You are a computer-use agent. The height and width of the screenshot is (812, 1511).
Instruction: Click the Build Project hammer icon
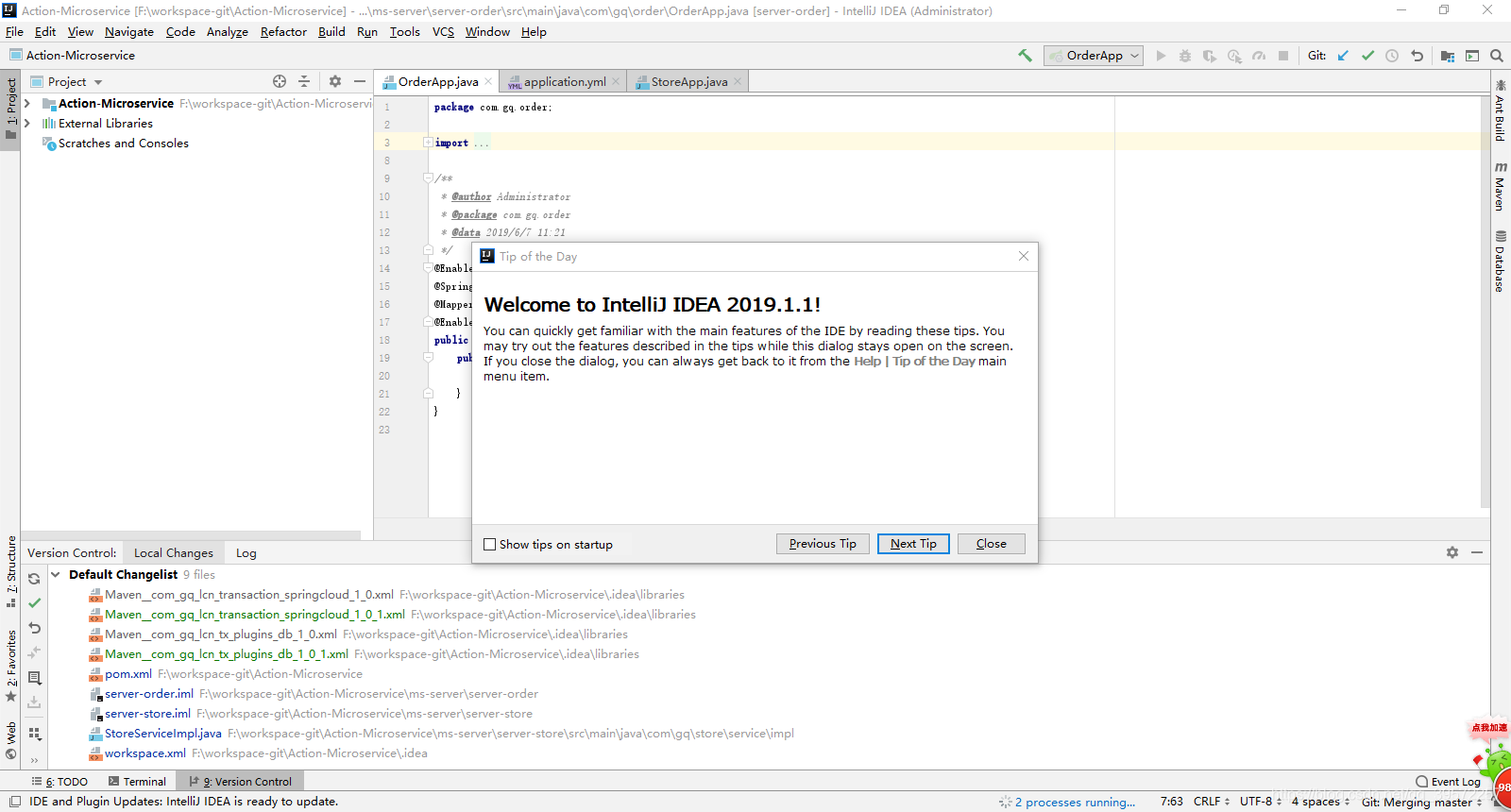(1025, 56)
